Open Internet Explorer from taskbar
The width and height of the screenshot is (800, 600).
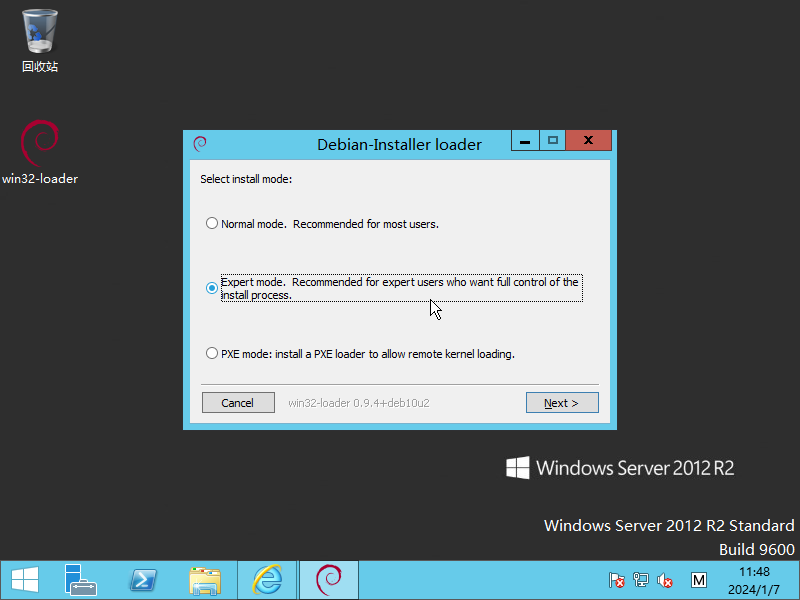tap(267, 580)
